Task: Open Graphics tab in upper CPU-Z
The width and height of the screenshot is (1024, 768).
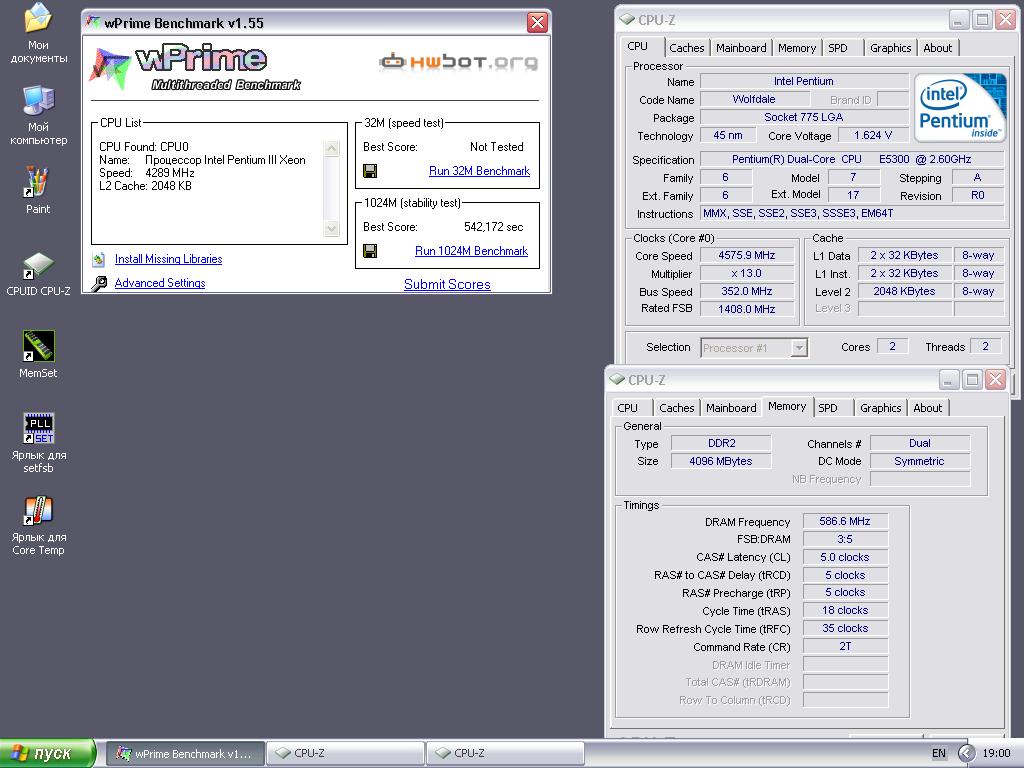Action: (890, 48)
